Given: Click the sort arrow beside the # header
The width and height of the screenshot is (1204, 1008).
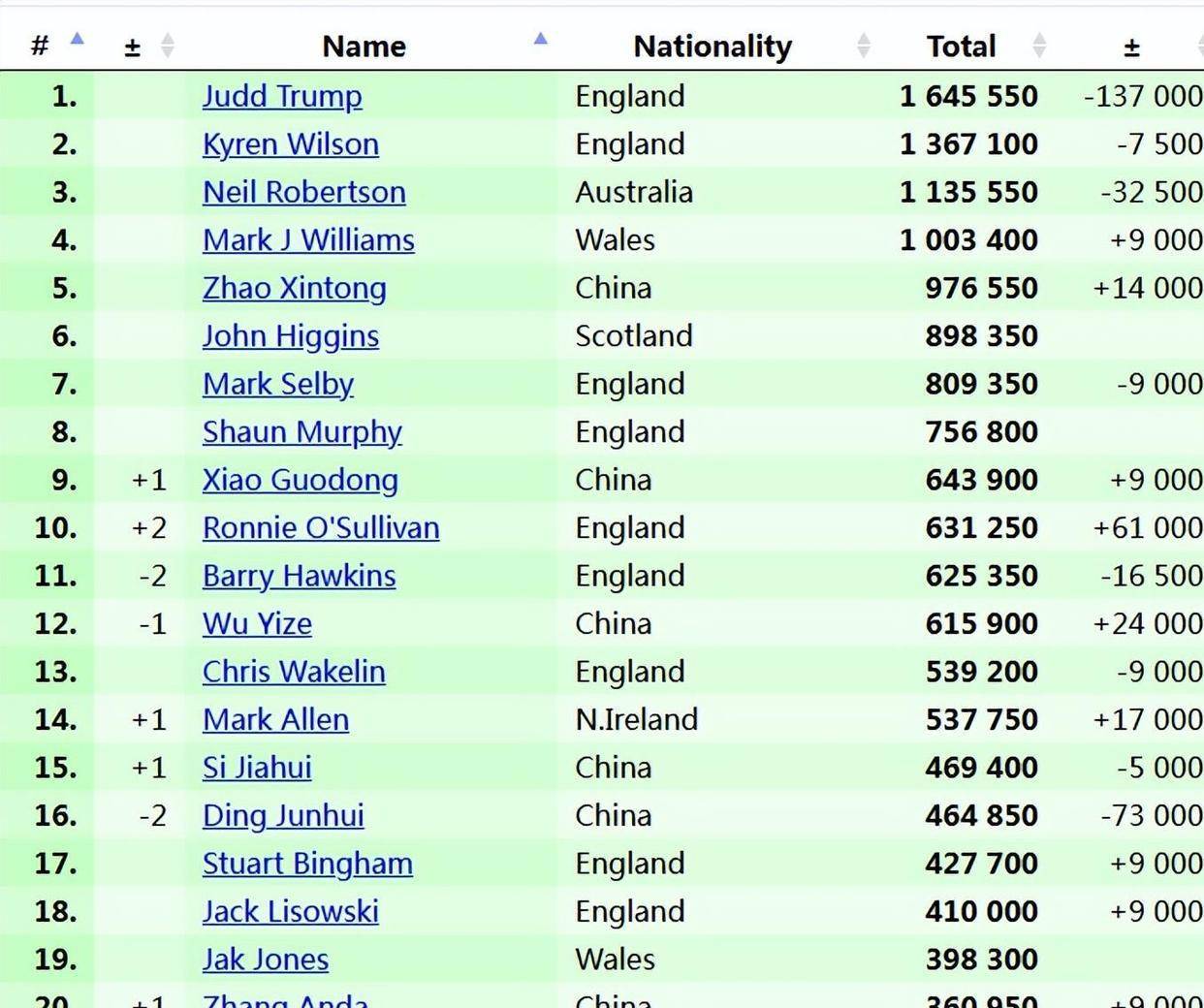Looking at the screenshot, I should pos(77,40).
